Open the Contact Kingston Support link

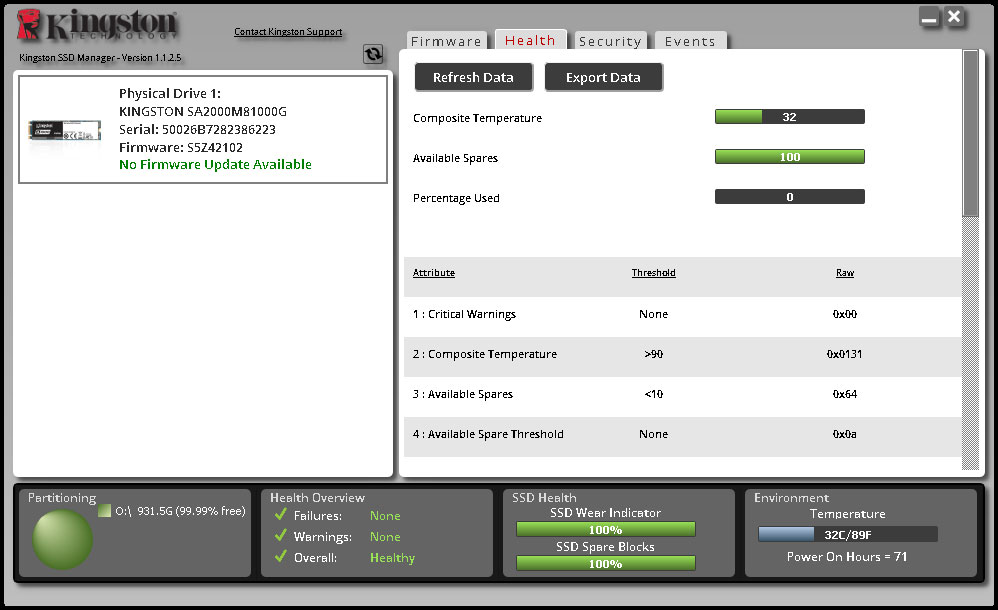(x=288, y=31)
